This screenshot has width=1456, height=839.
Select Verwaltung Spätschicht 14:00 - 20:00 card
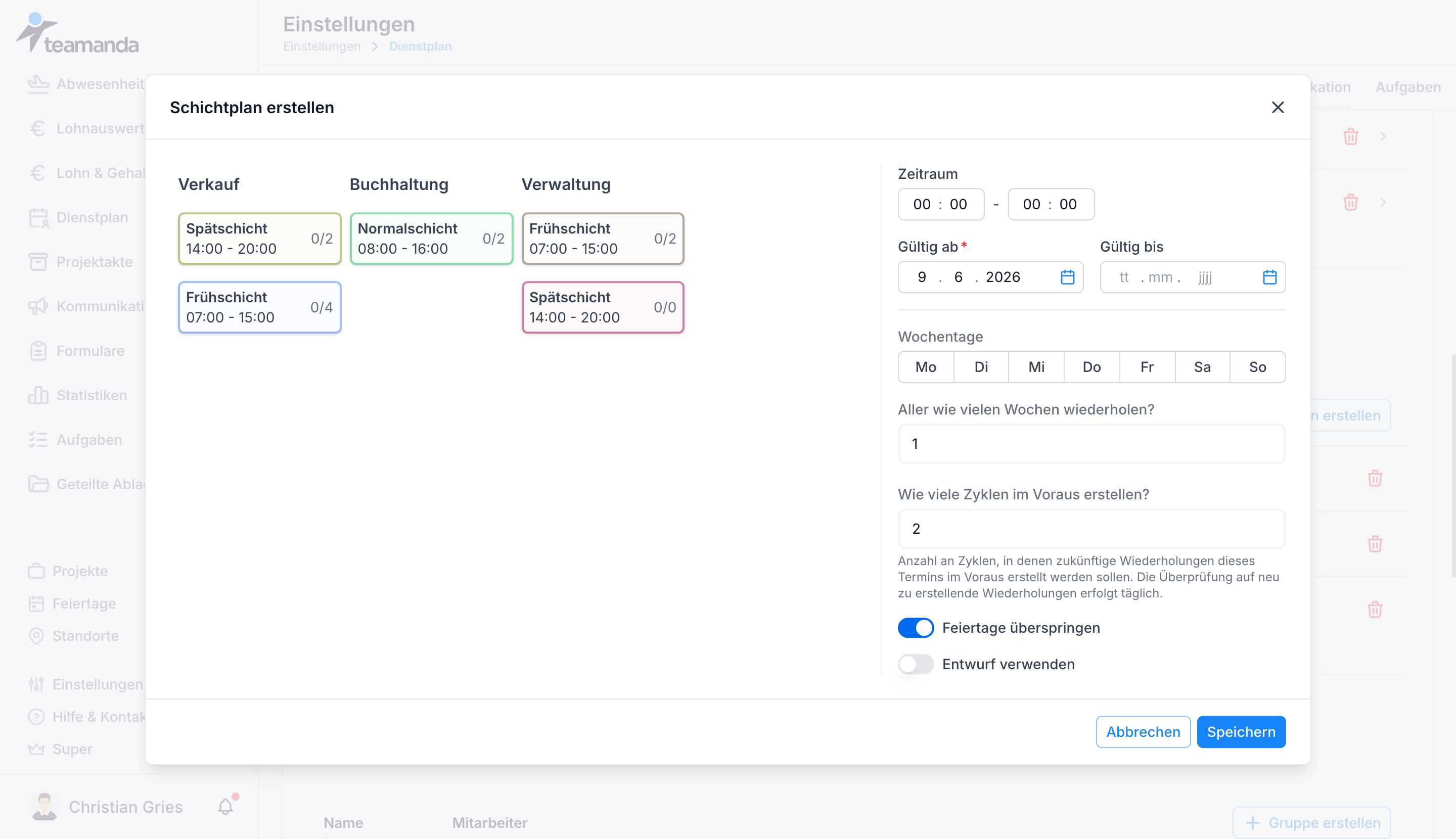602,307
